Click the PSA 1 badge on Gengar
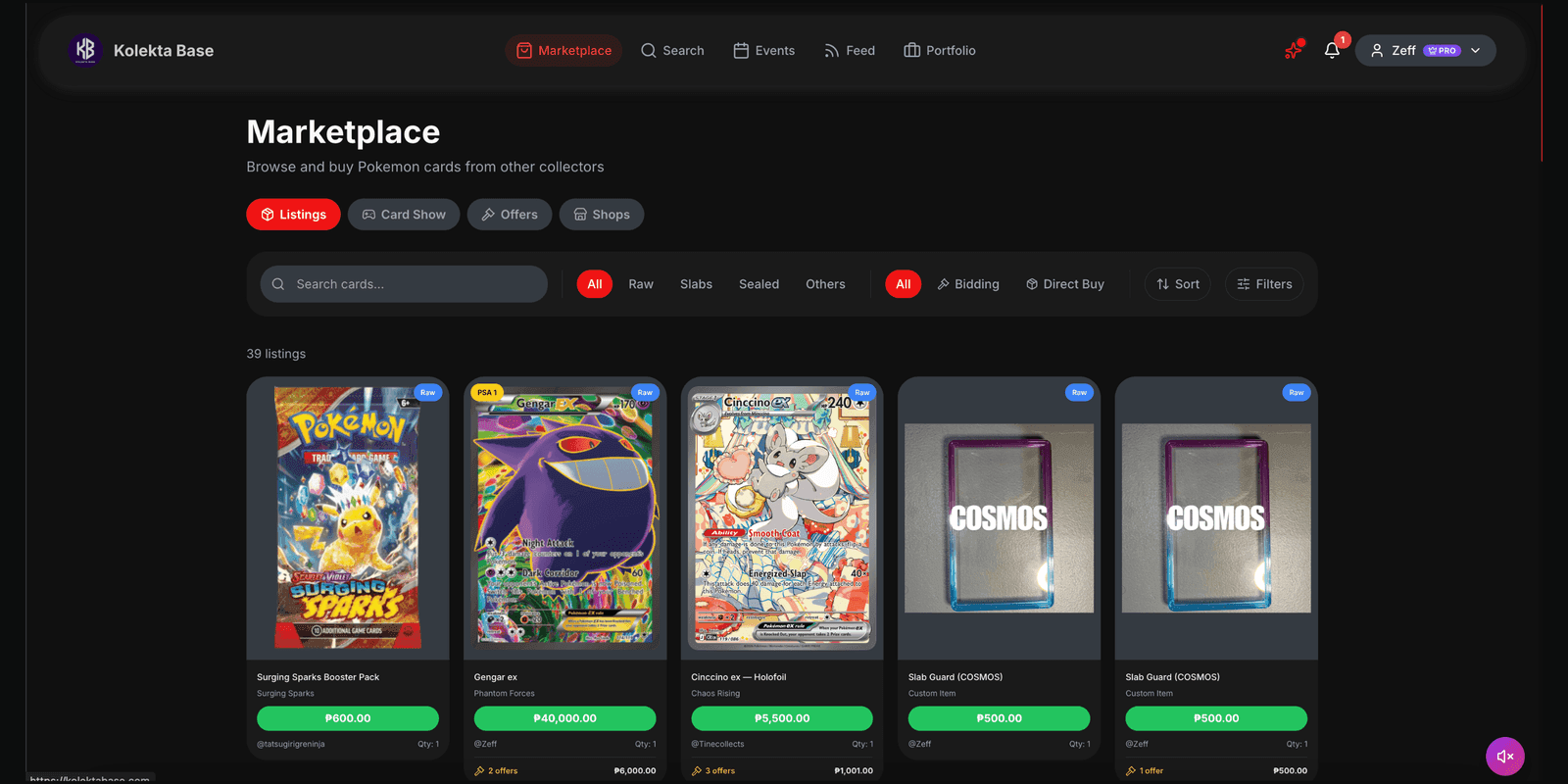 tap(487, 392)
